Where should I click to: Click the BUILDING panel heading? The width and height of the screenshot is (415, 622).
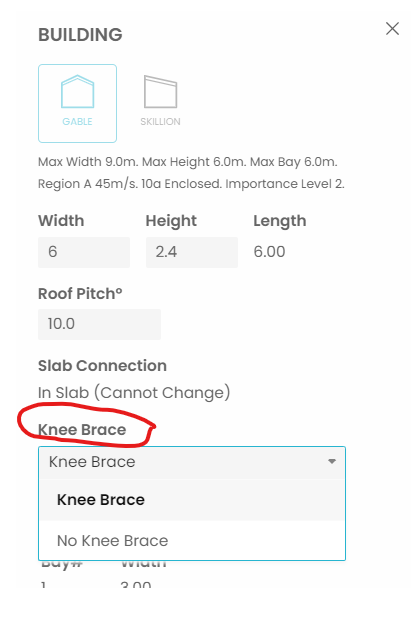point(80,35)
